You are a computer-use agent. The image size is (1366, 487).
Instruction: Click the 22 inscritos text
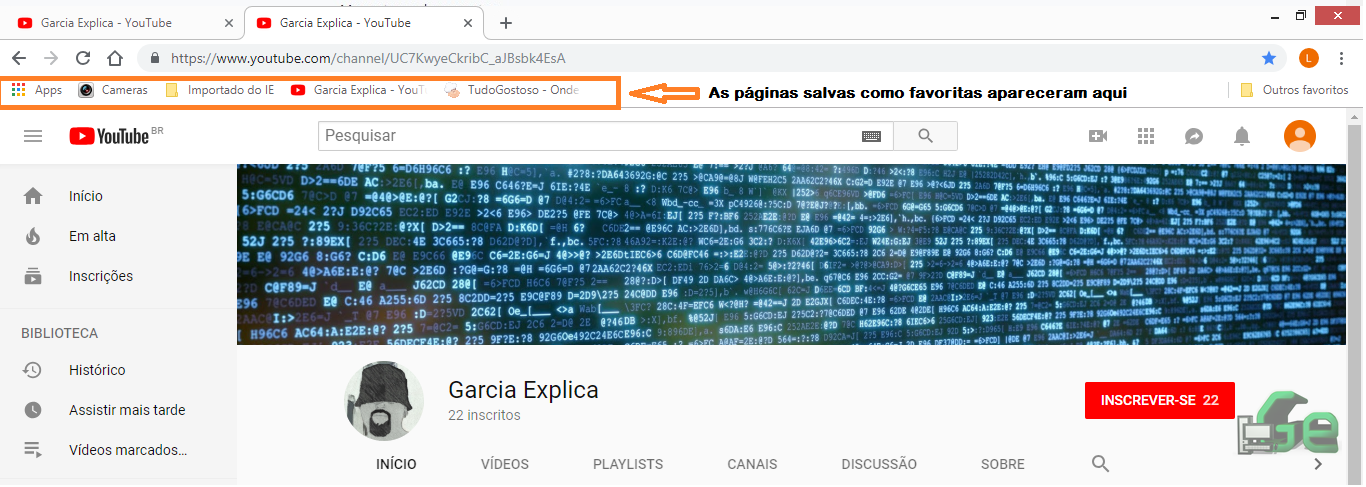tap(484, 414)
